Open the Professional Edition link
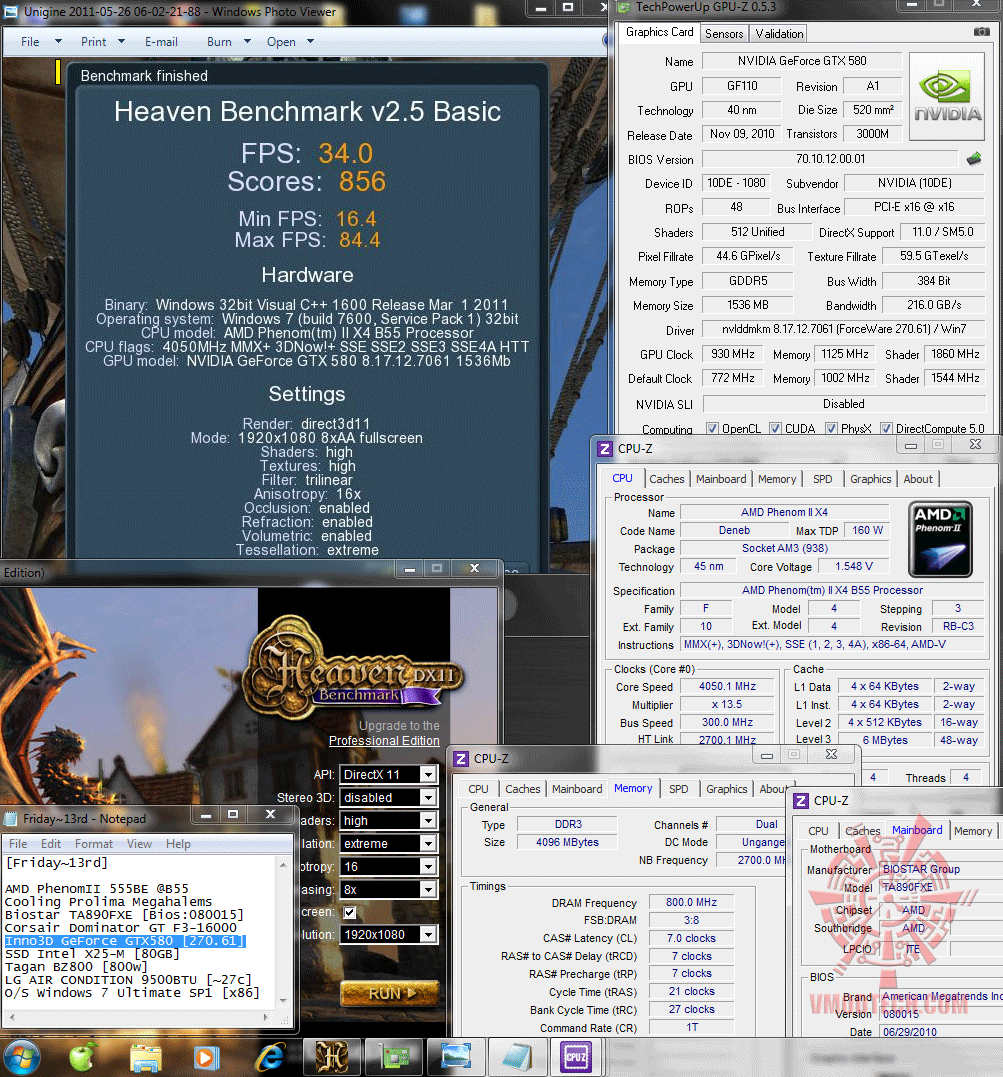1003x1077 pixels. pyautogui.click(x=384, y=740)
